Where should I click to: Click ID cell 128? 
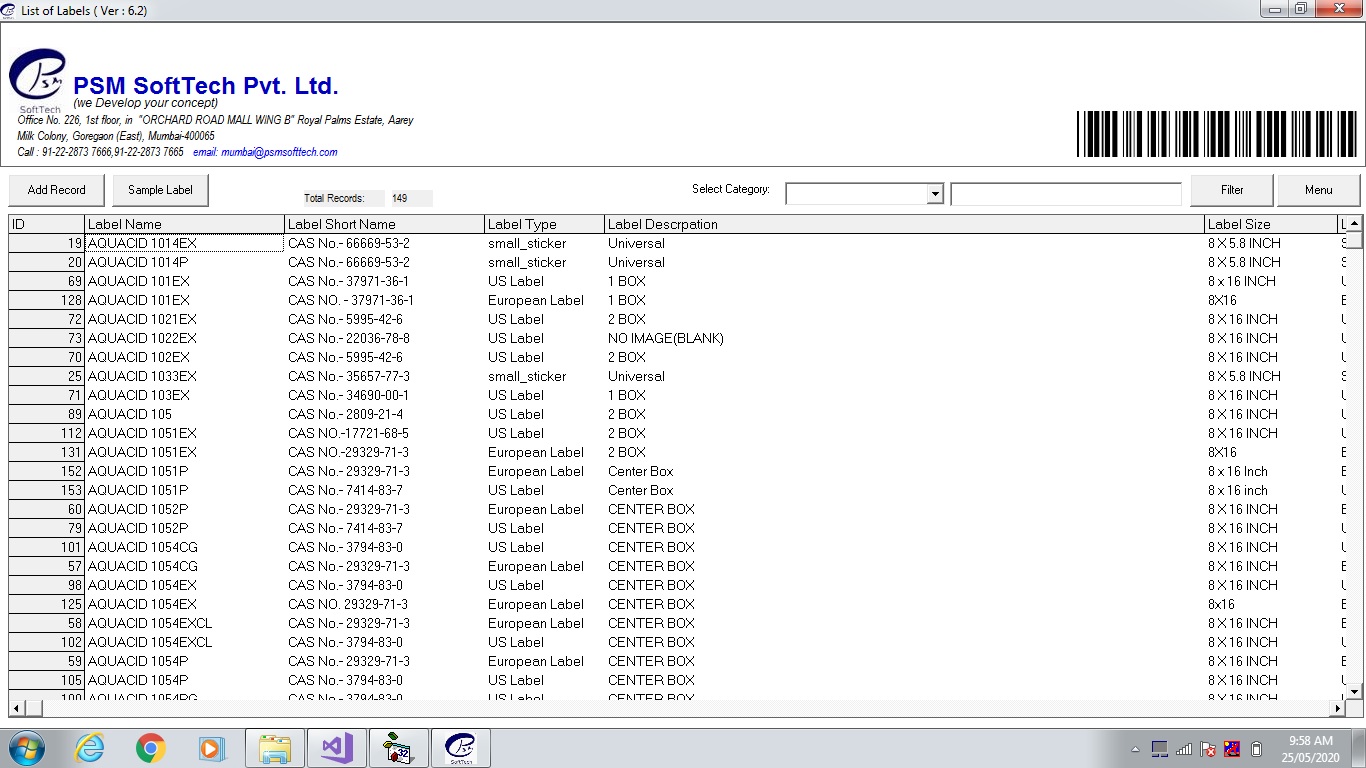[x=46, y=300]
